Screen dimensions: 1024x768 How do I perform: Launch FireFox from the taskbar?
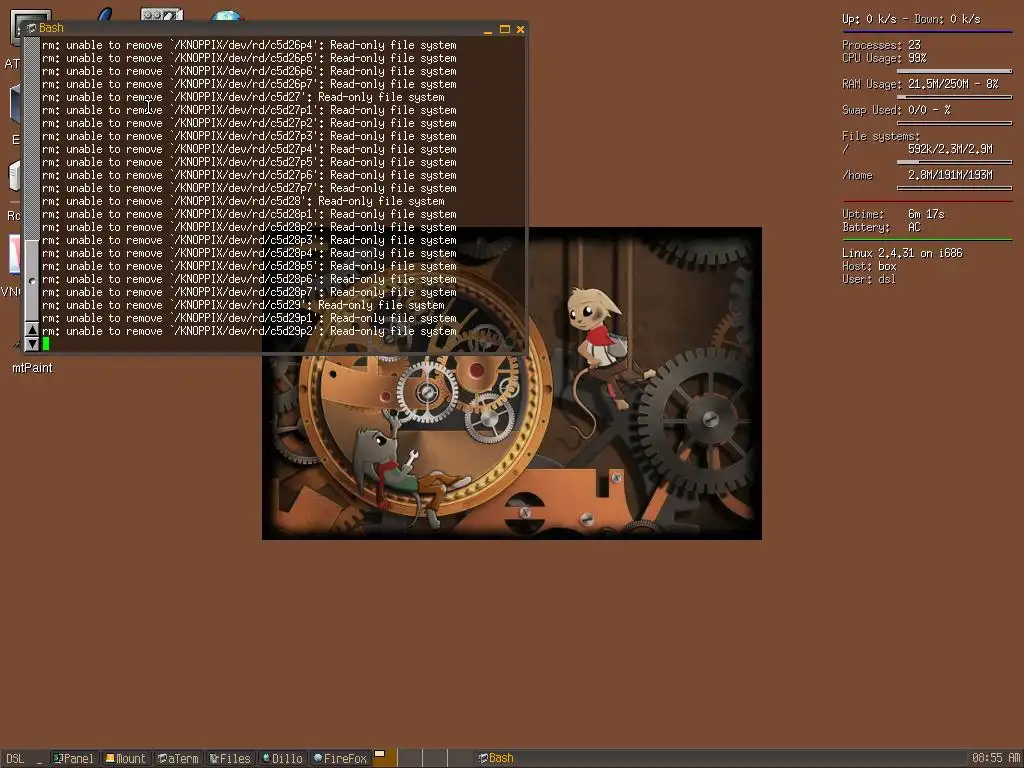[x=340, y=758]
